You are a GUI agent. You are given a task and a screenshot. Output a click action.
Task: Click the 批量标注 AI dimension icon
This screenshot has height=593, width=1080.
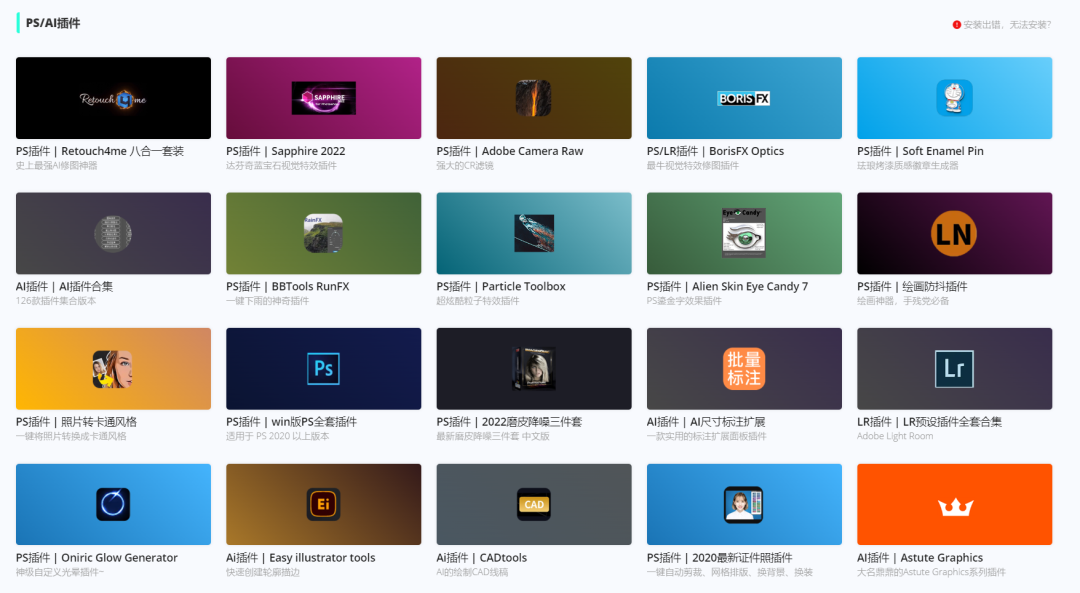point(744,369)
